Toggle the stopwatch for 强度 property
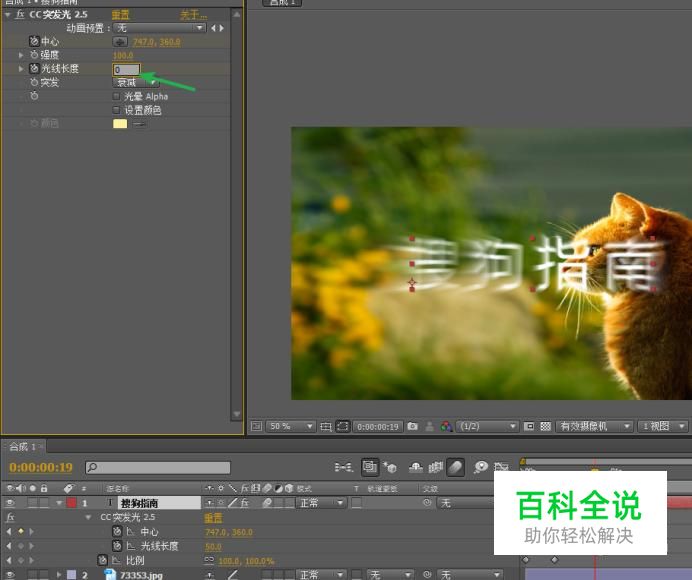The width and height of the screenshot is (692, 580). 34,55
